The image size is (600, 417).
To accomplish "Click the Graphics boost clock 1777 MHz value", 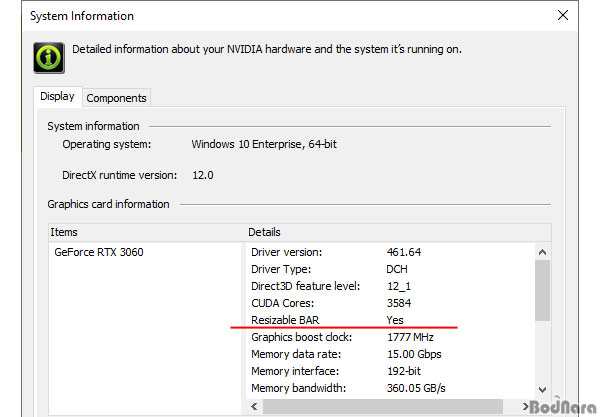I will coord(410,337).
